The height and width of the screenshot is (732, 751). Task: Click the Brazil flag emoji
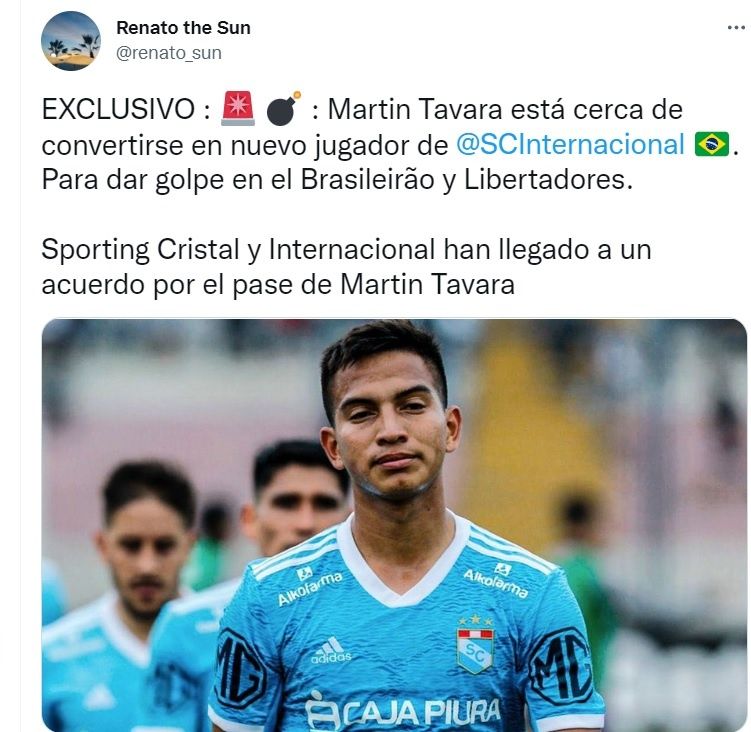[712, 144]
